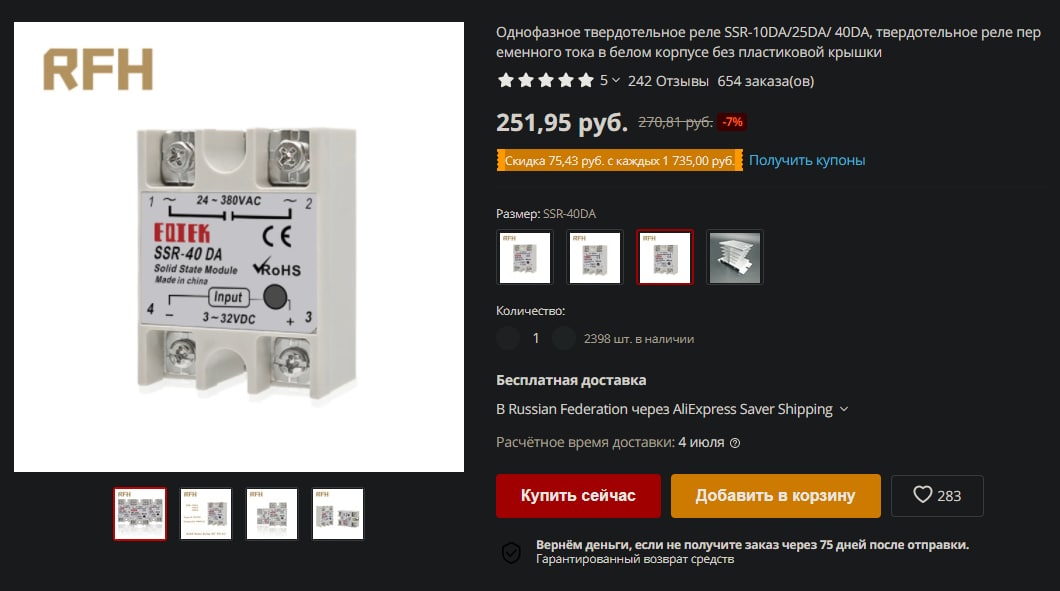
Task: Click the five-star rating stars
Action: [546, 81]
